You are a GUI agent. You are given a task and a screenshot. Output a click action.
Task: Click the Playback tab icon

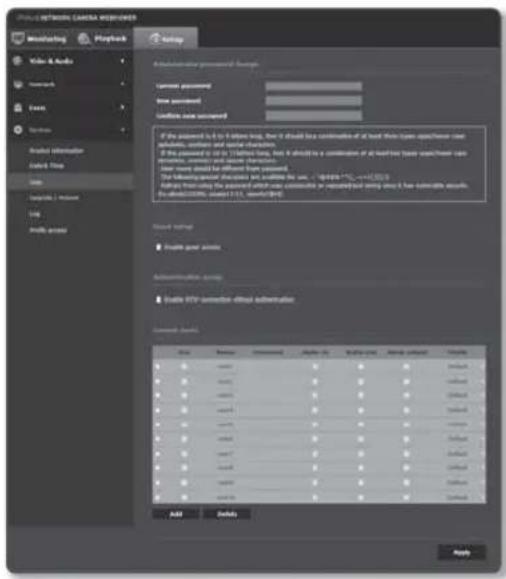[84, 38]
